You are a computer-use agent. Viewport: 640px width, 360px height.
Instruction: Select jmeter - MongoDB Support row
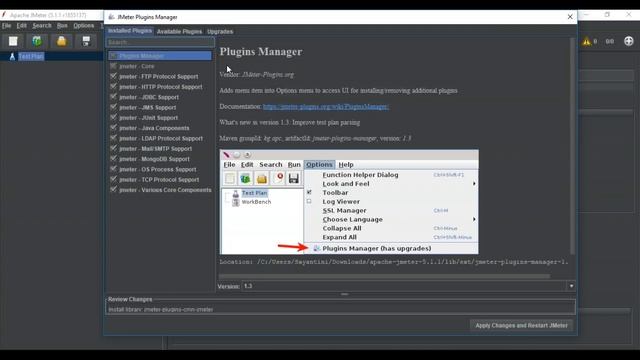click(160, 159)
